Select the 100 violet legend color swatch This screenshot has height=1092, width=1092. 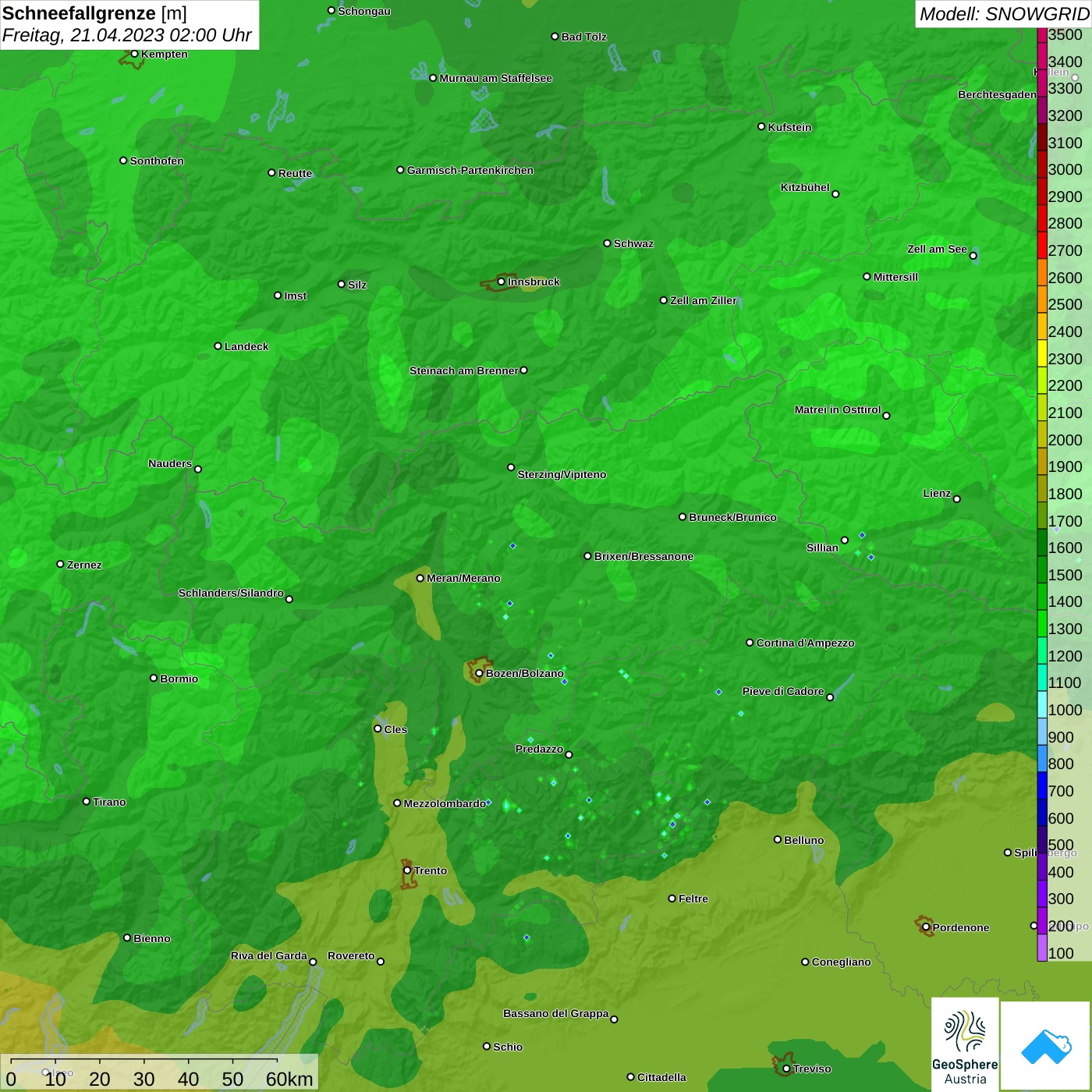(x=1042, y=948)
